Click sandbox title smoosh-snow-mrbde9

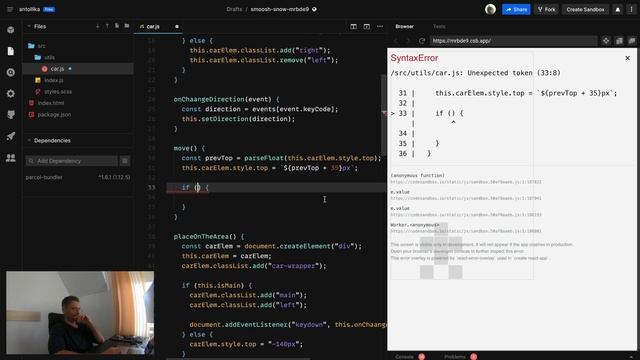point(280,9)
